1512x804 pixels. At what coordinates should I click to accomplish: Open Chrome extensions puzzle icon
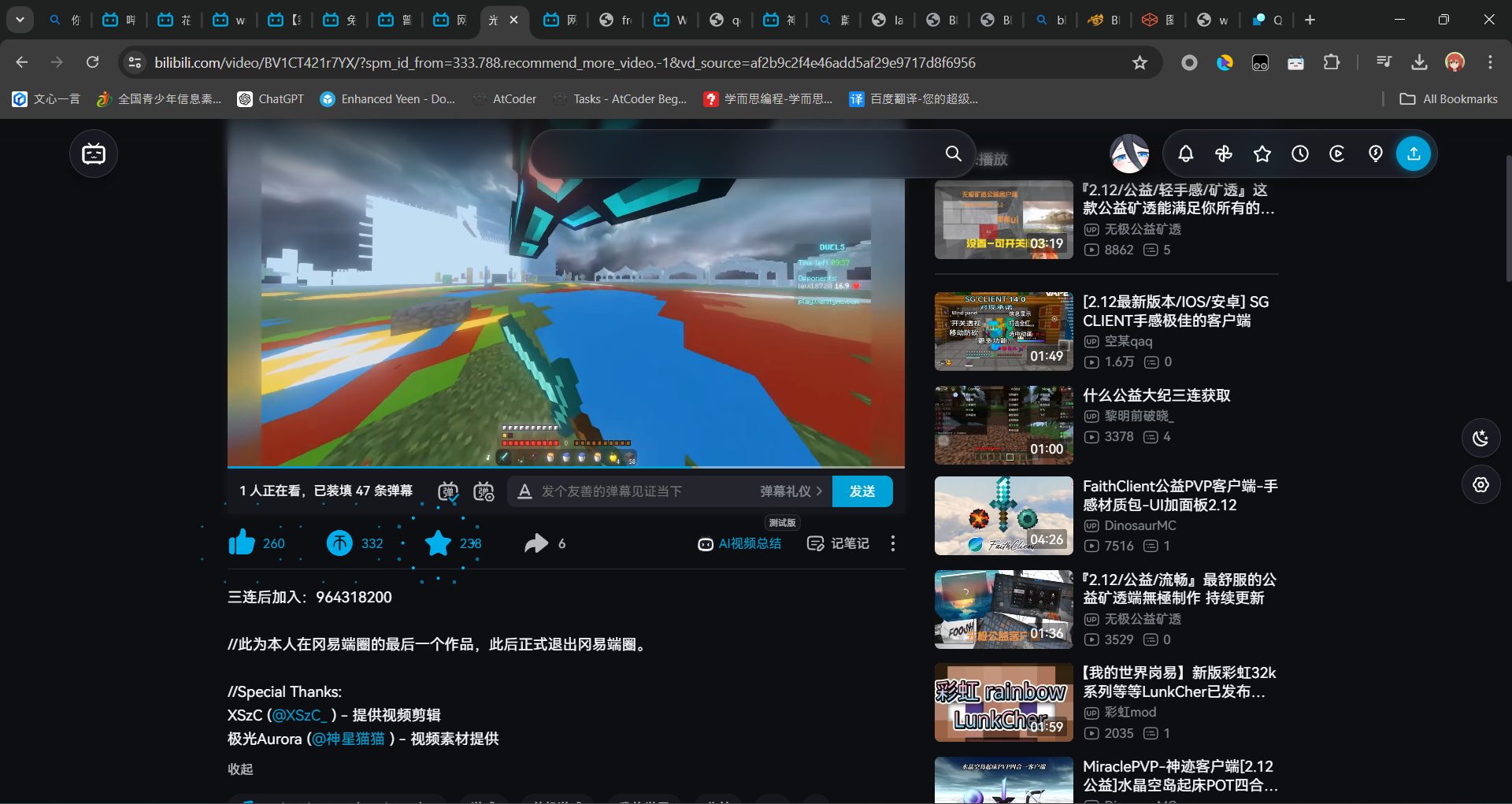(x=1332, y=62)
